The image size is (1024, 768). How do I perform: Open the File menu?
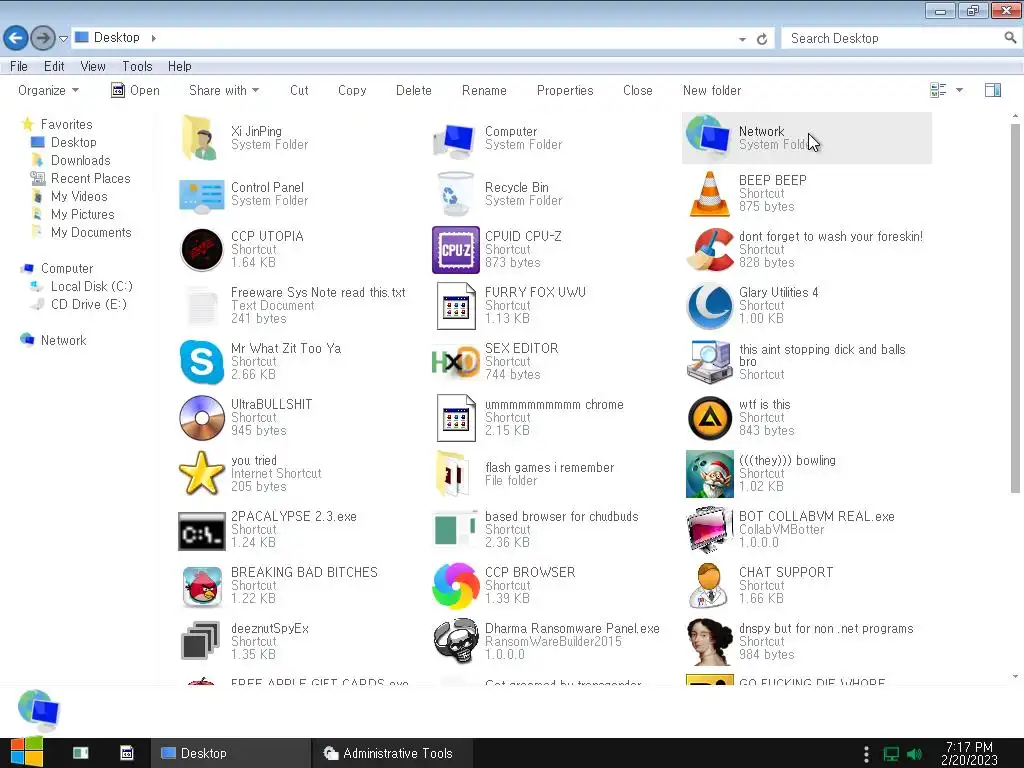pos(19,66)
